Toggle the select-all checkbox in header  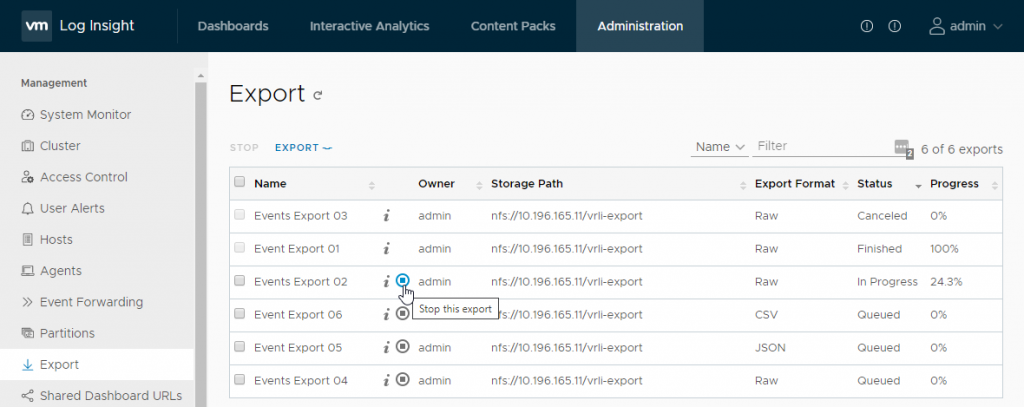tap(239, 182)
